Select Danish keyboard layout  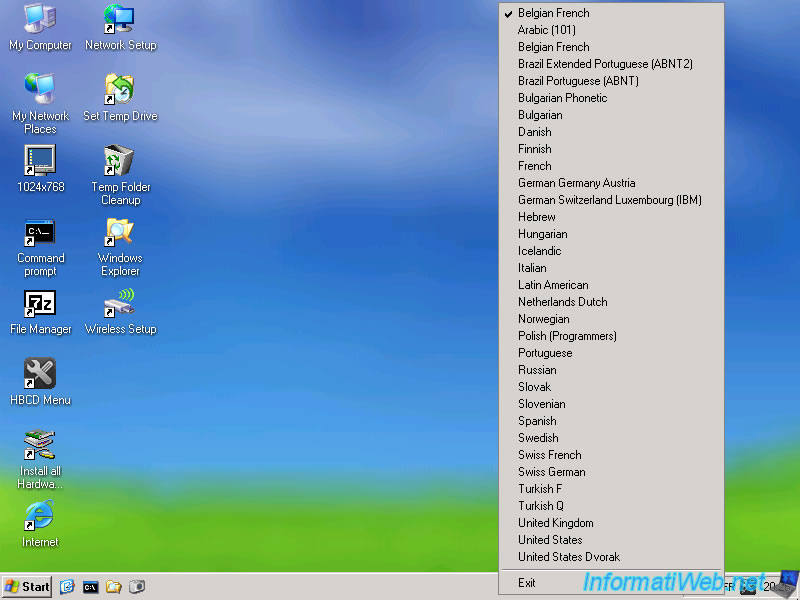tap(611, 132)
